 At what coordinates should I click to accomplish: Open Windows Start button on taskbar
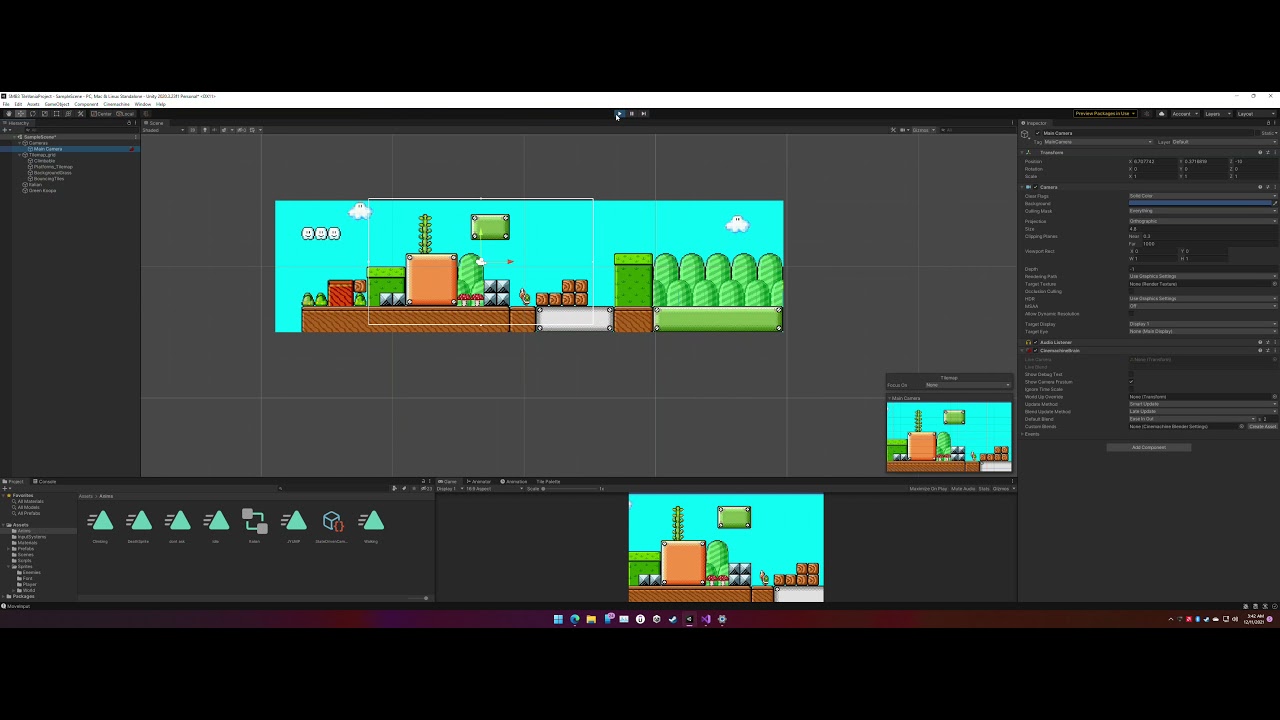[558, 619]
